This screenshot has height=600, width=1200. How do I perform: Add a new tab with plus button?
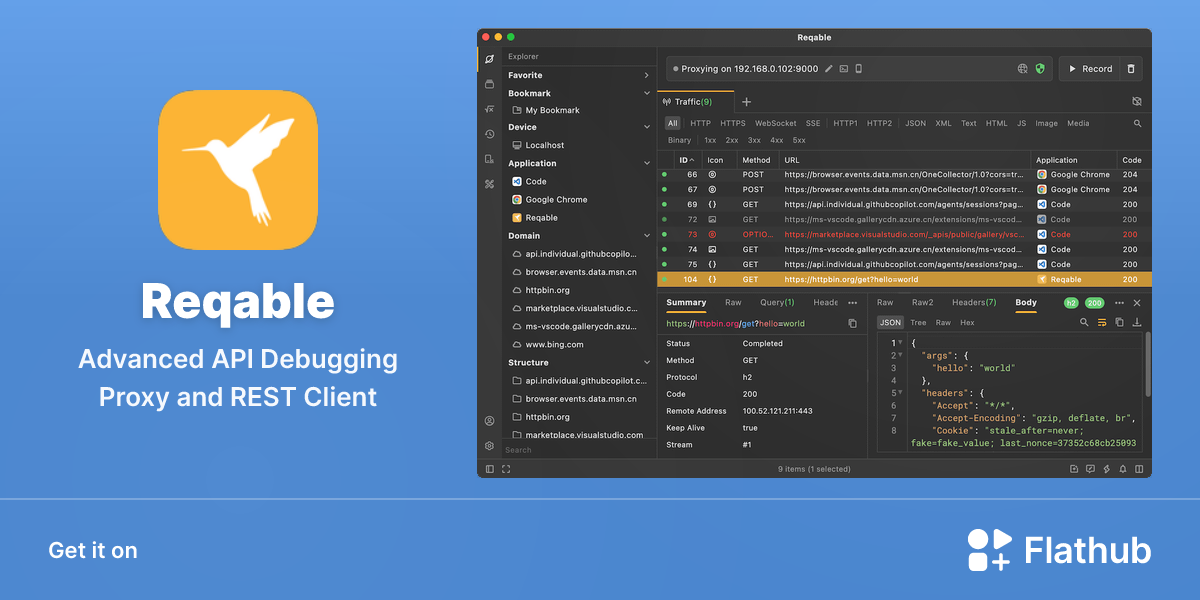point(746,102)
